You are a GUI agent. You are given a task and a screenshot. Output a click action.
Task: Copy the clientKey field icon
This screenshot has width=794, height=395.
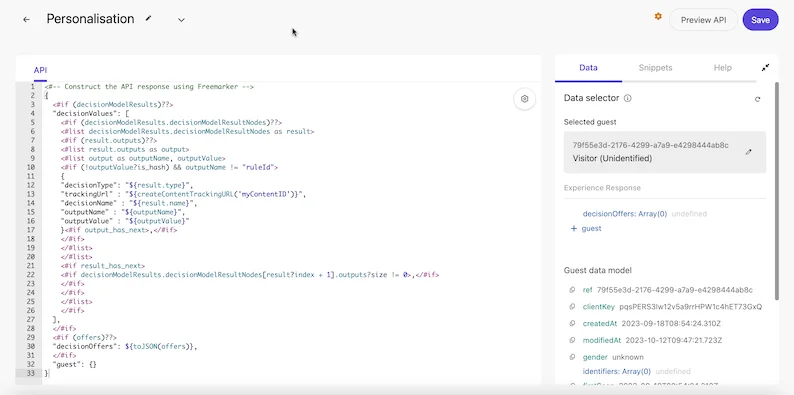pos(573,307)
